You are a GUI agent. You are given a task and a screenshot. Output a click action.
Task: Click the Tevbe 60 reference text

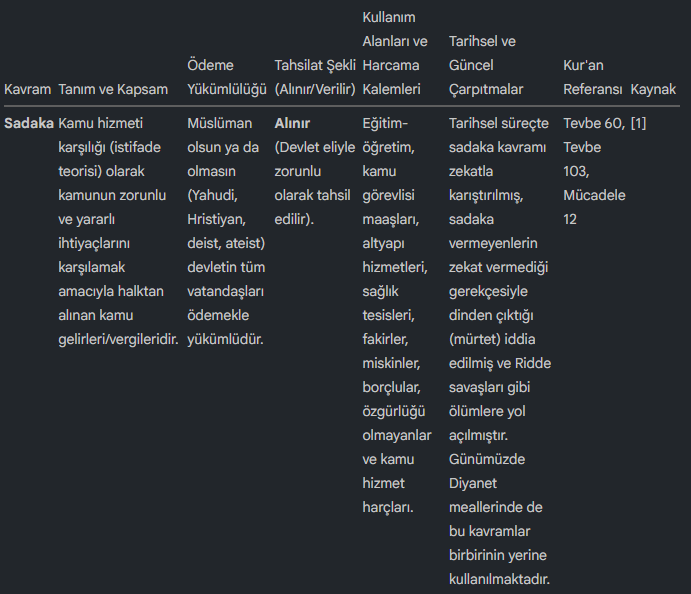pyautogui.click(x=594, y=123)
